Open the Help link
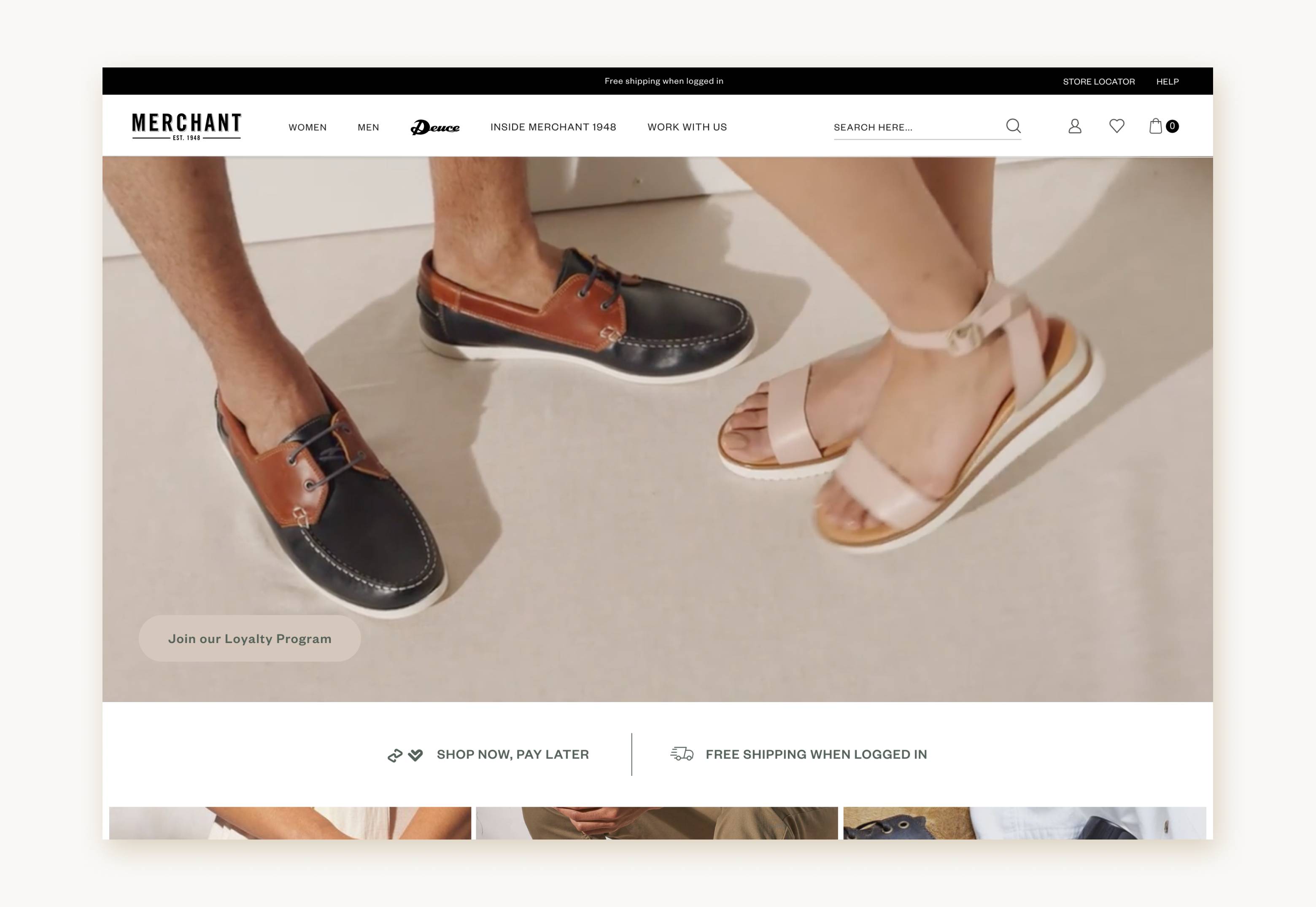The image size is (1316, 907). point(1167,82)
